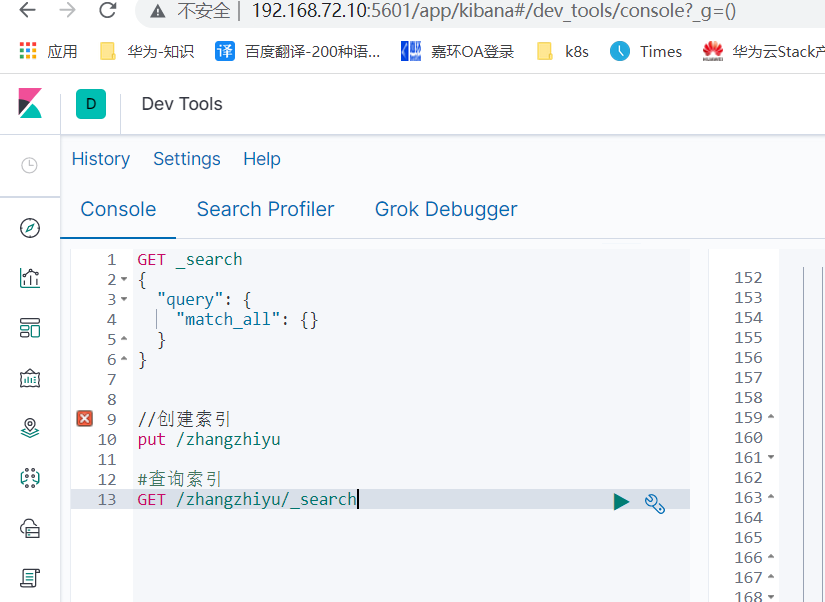Switch to Grok Debugger tab
Viewport: 825px width, 602px height.
(x=446, y=209)
